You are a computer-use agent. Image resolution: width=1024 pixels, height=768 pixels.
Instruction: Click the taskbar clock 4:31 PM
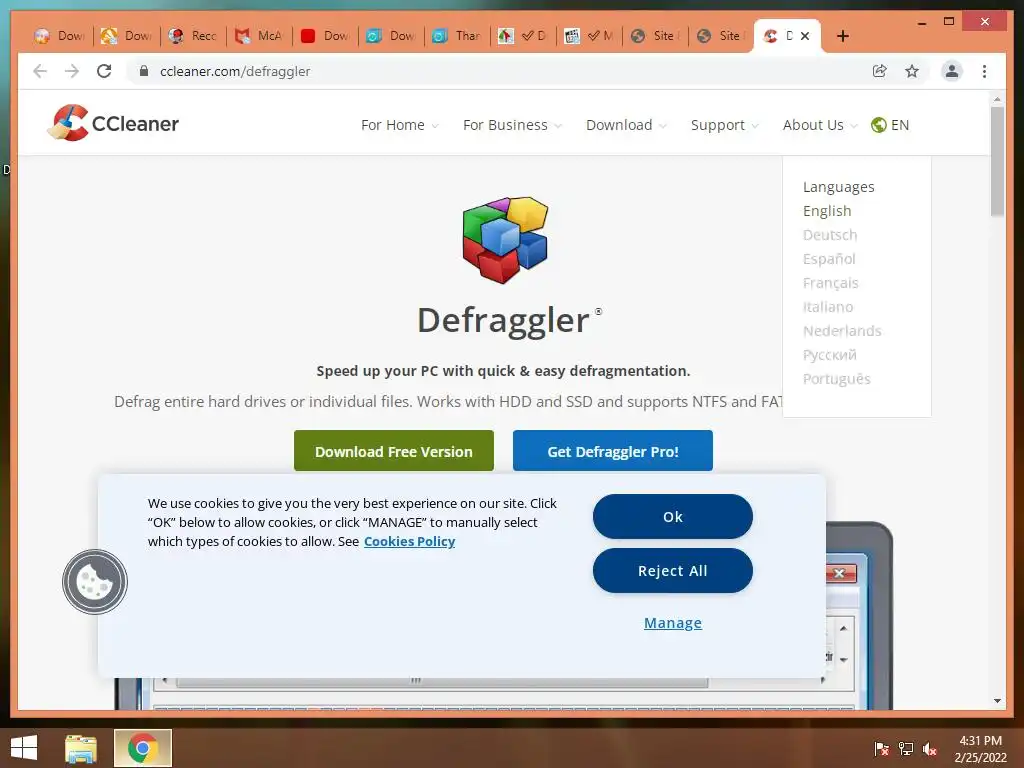coord(980,741)
